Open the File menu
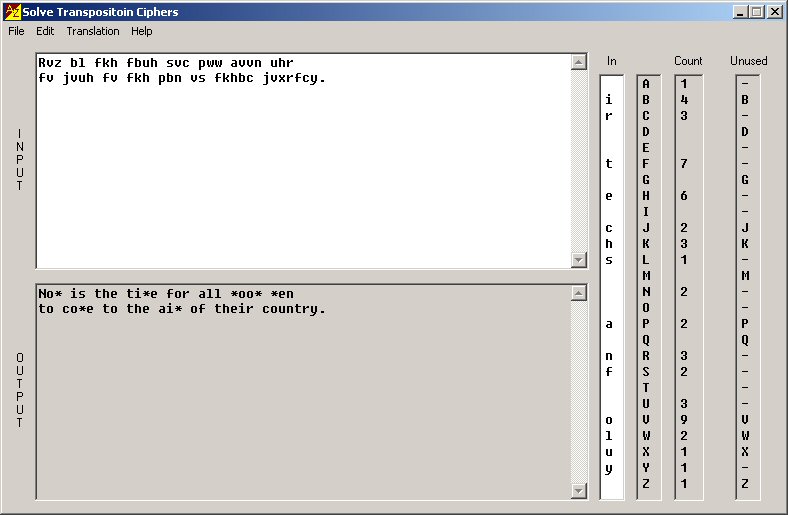 (16, 31)
